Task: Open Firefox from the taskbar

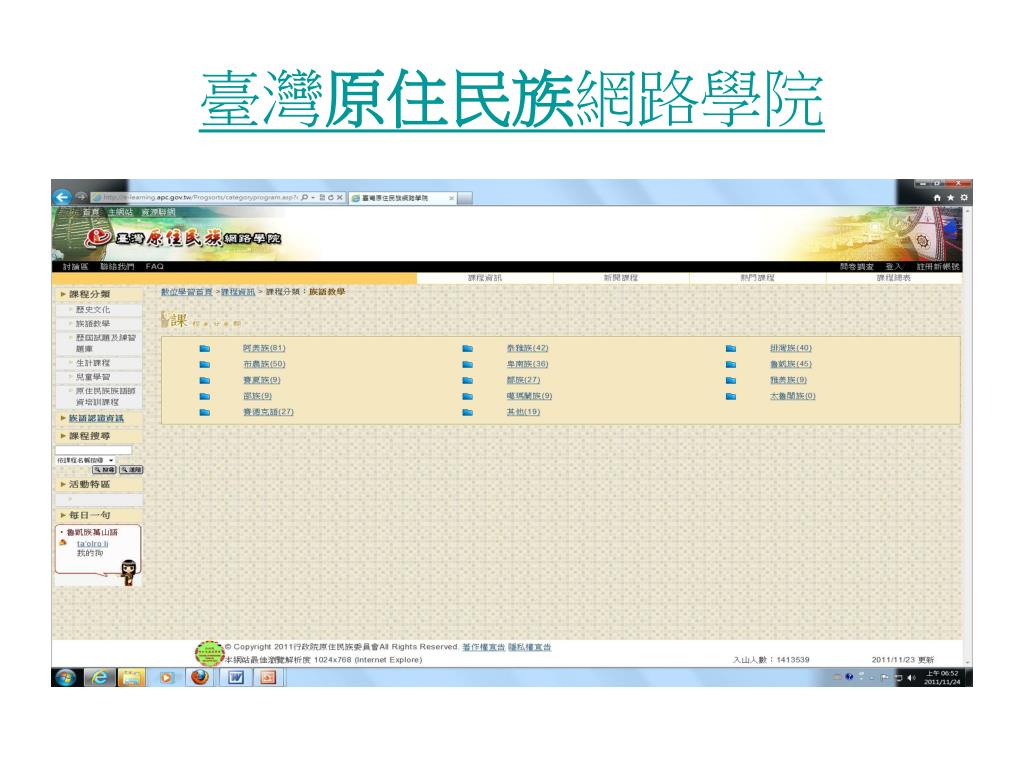Action: click(x=200, y=677)
